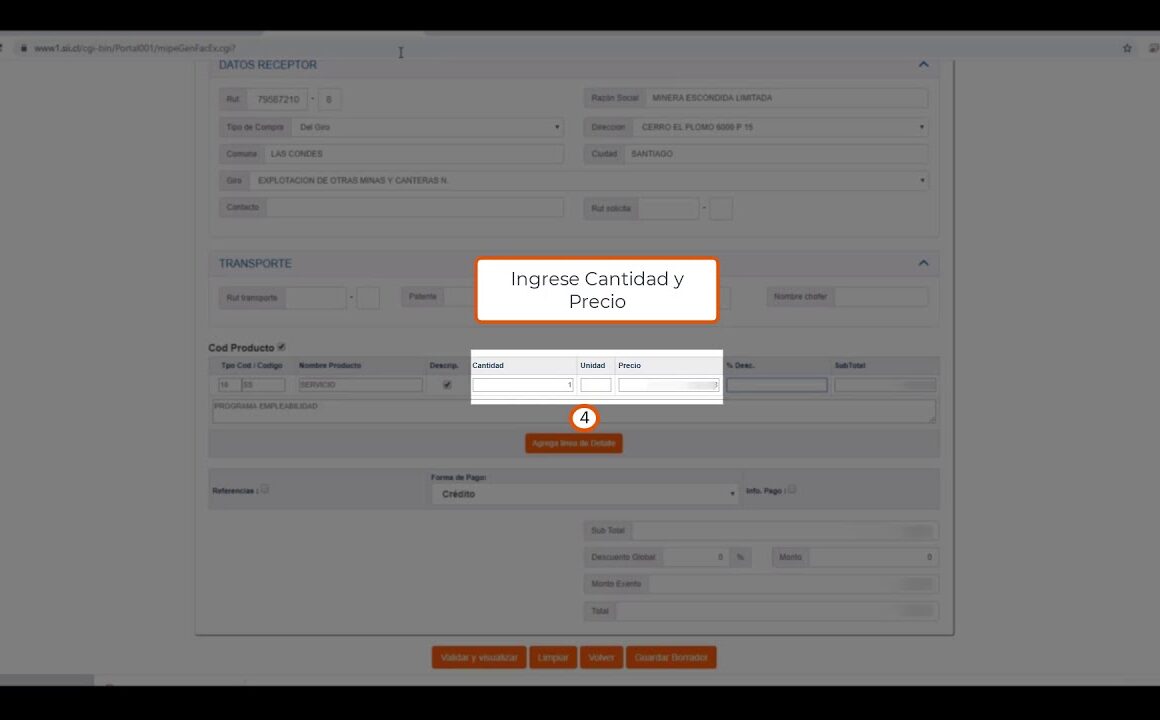Click the Contacto input field
Screen dimensions: 1160x720
[x=414, y=207]
